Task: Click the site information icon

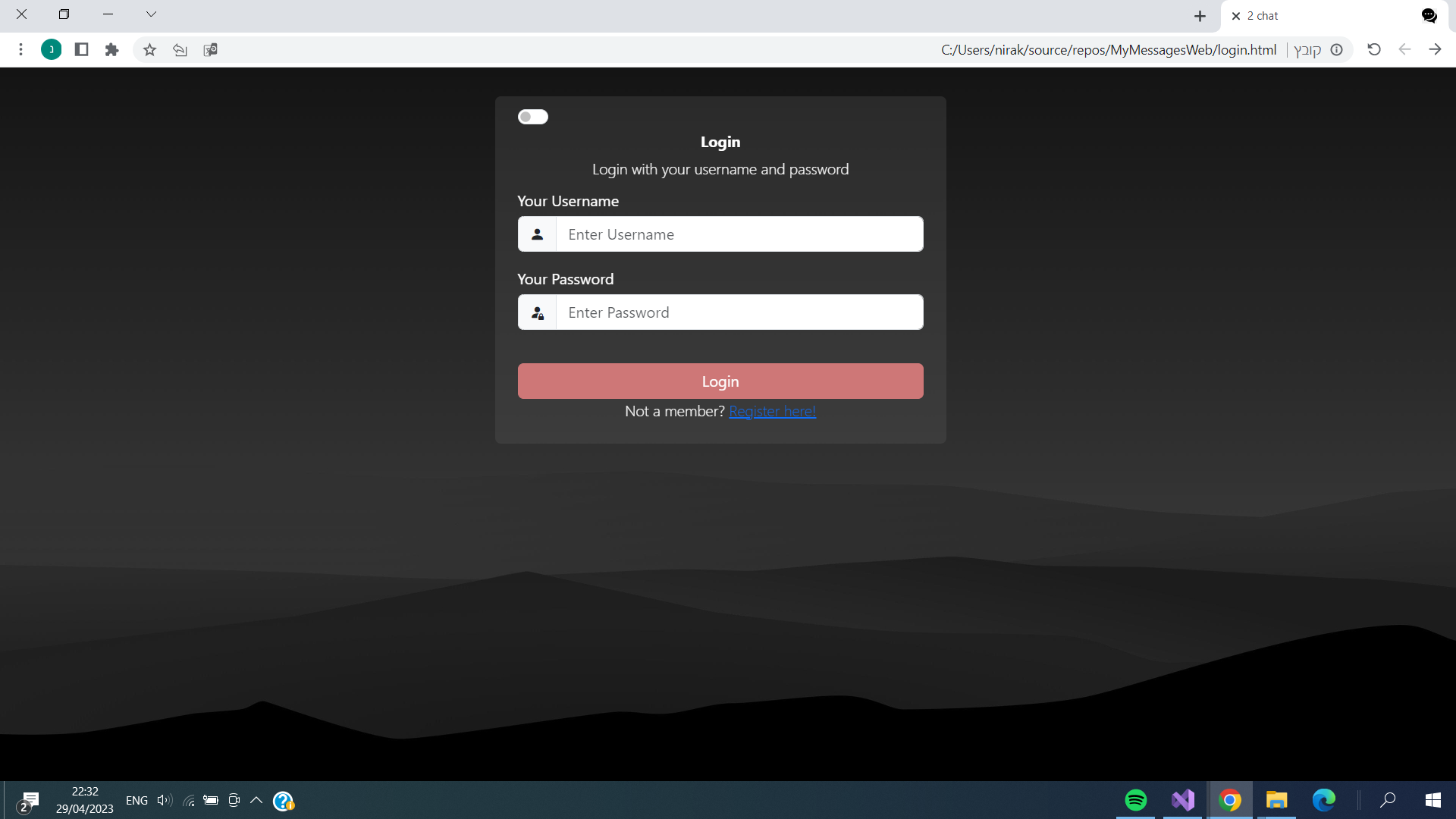Action: 1337,50
